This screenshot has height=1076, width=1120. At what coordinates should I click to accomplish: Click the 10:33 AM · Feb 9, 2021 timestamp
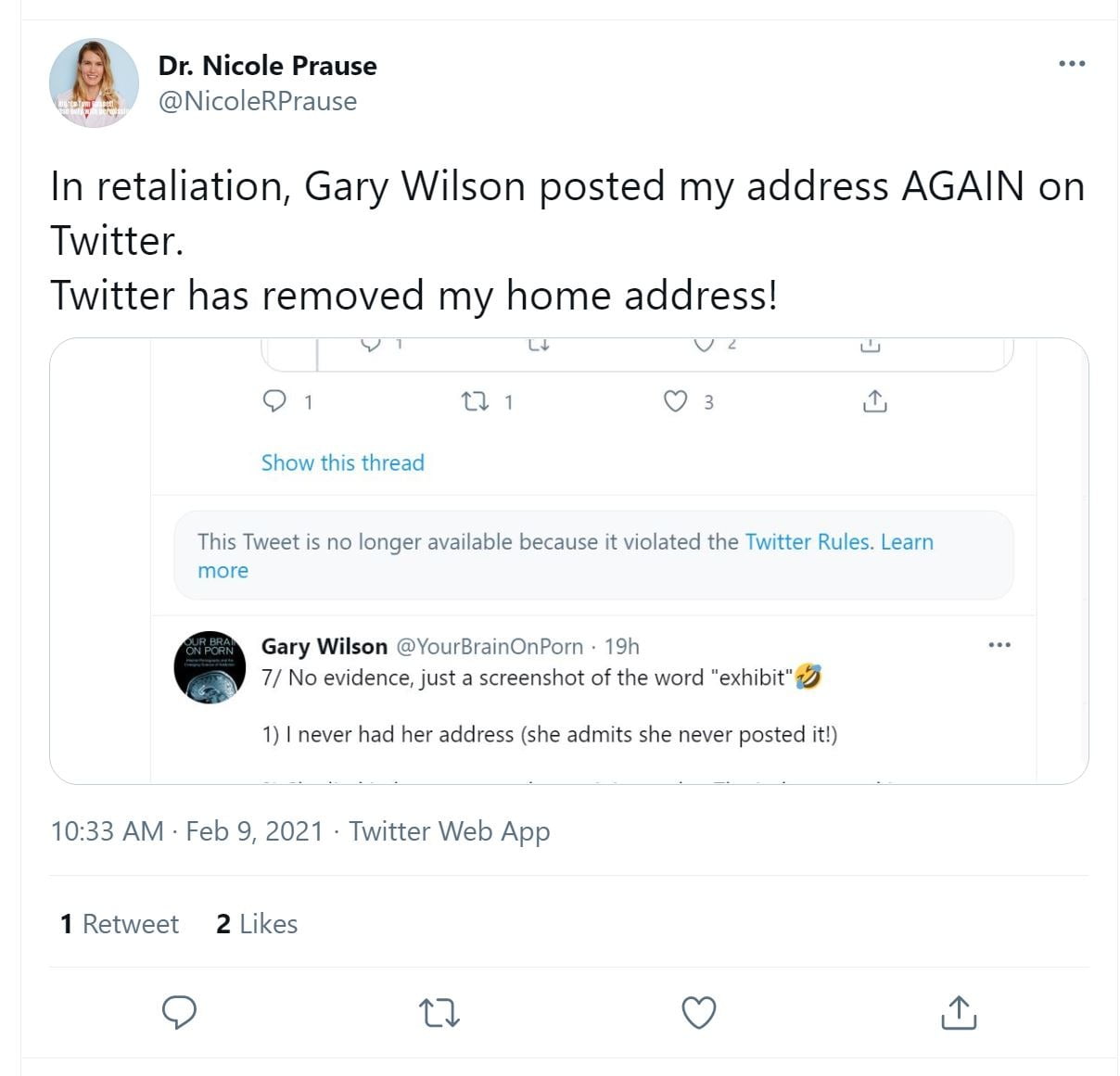click(186, 830)
